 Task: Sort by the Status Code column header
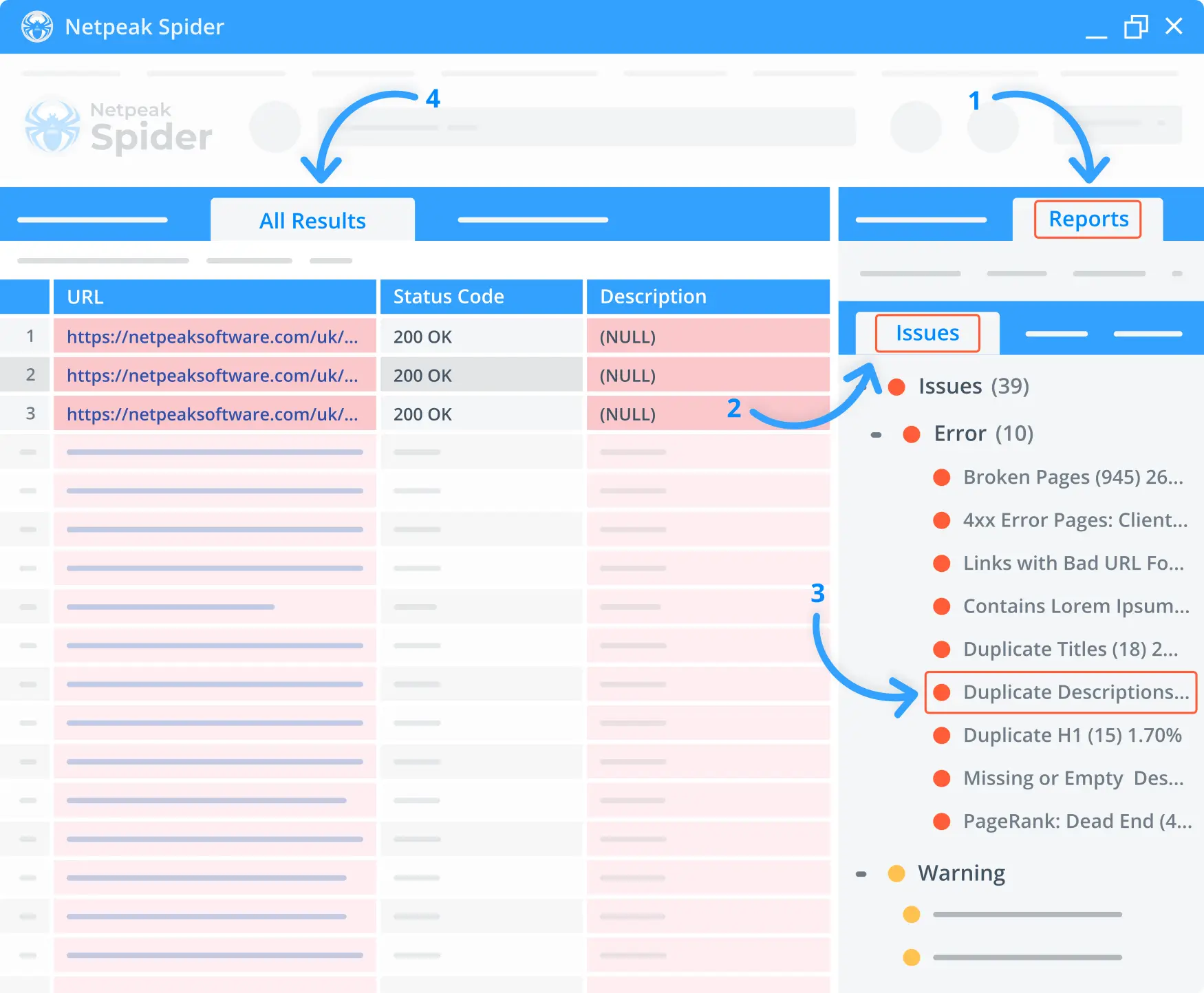[x=482, y=297]
